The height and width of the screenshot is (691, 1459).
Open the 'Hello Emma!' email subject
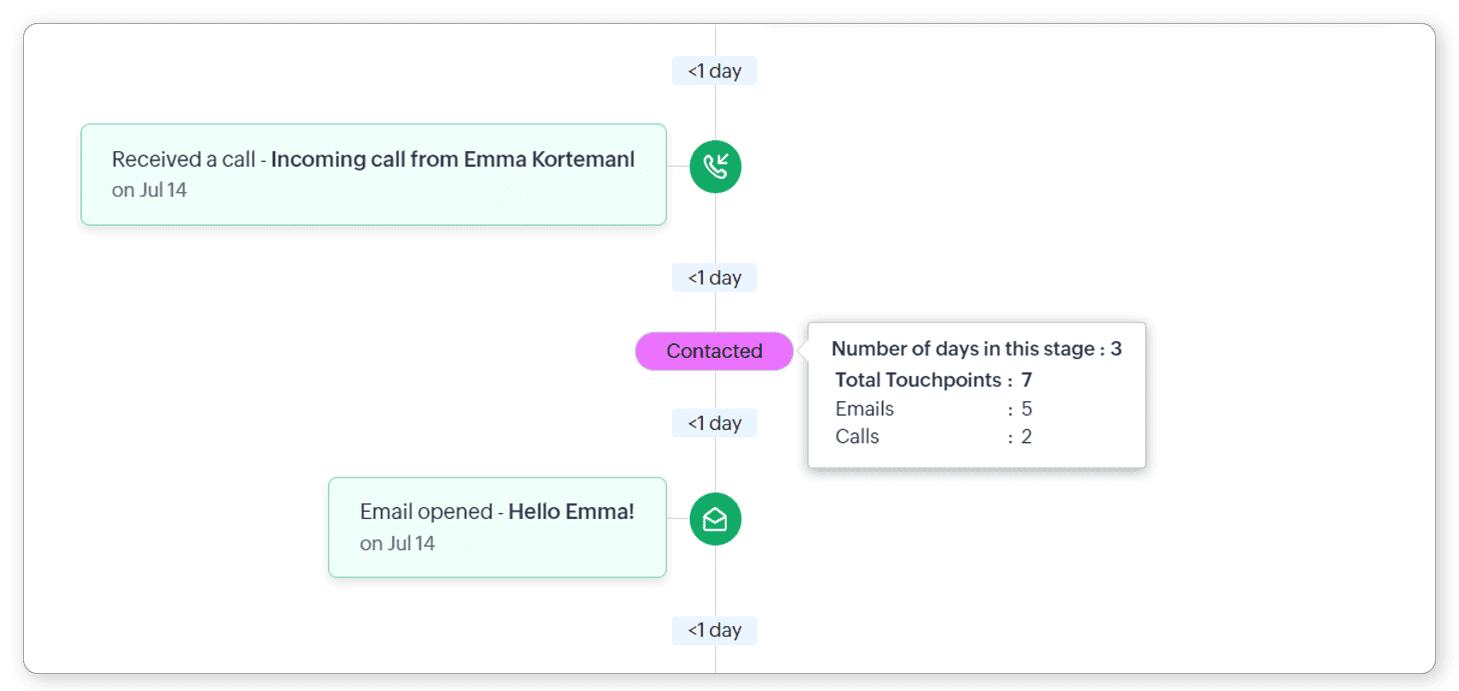571,512
